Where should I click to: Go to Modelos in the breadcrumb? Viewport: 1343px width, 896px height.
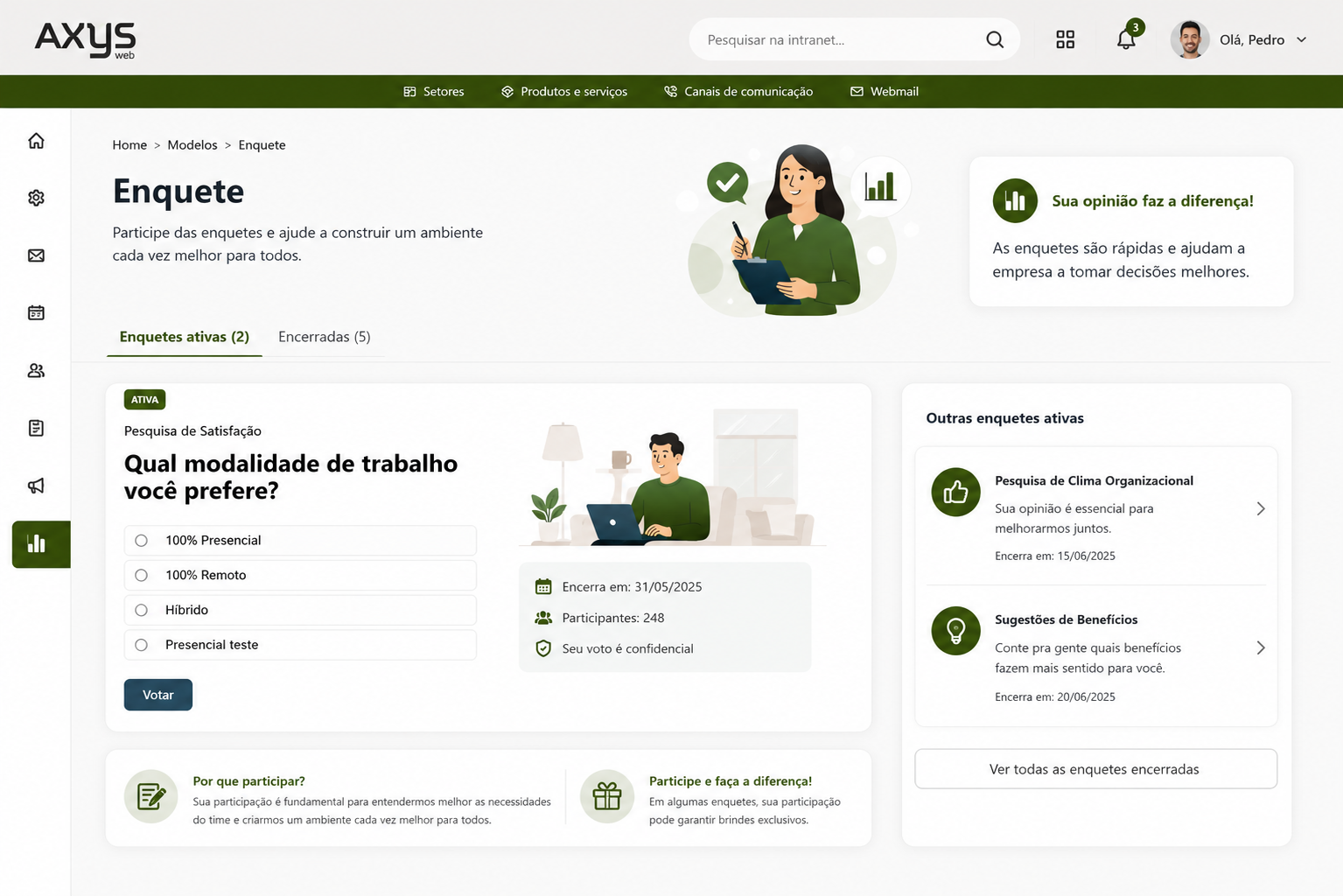tap(192, 145)
